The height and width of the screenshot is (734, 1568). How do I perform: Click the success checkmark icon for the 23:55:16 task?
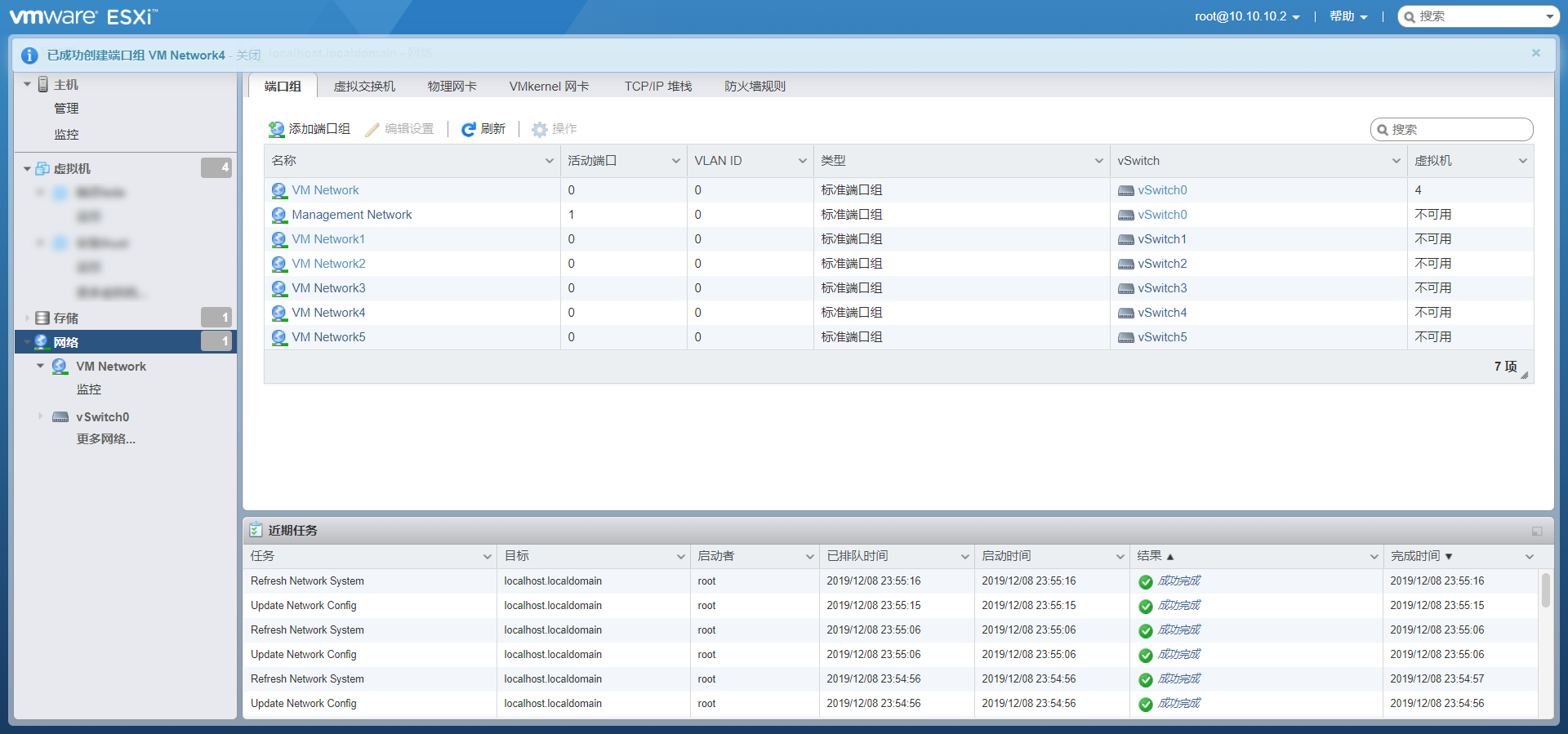(1146, 582)
